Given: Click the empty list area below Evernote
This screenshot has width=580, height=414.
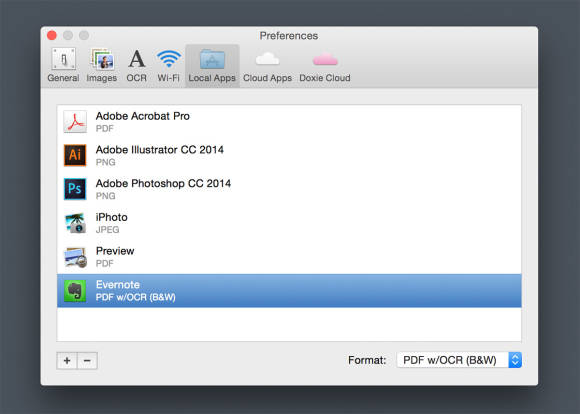Looking at the screenshot, I should coord(289,324).
